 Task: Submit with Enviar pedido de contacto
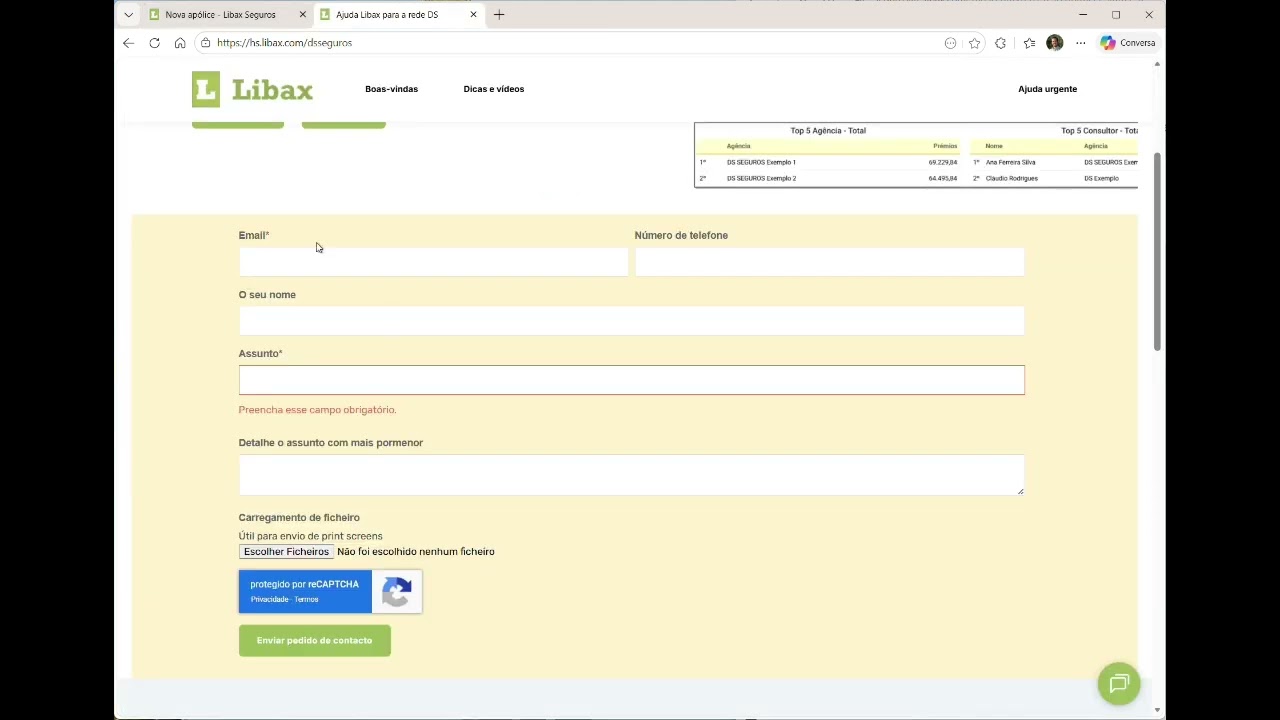click(x=314, y=641)
